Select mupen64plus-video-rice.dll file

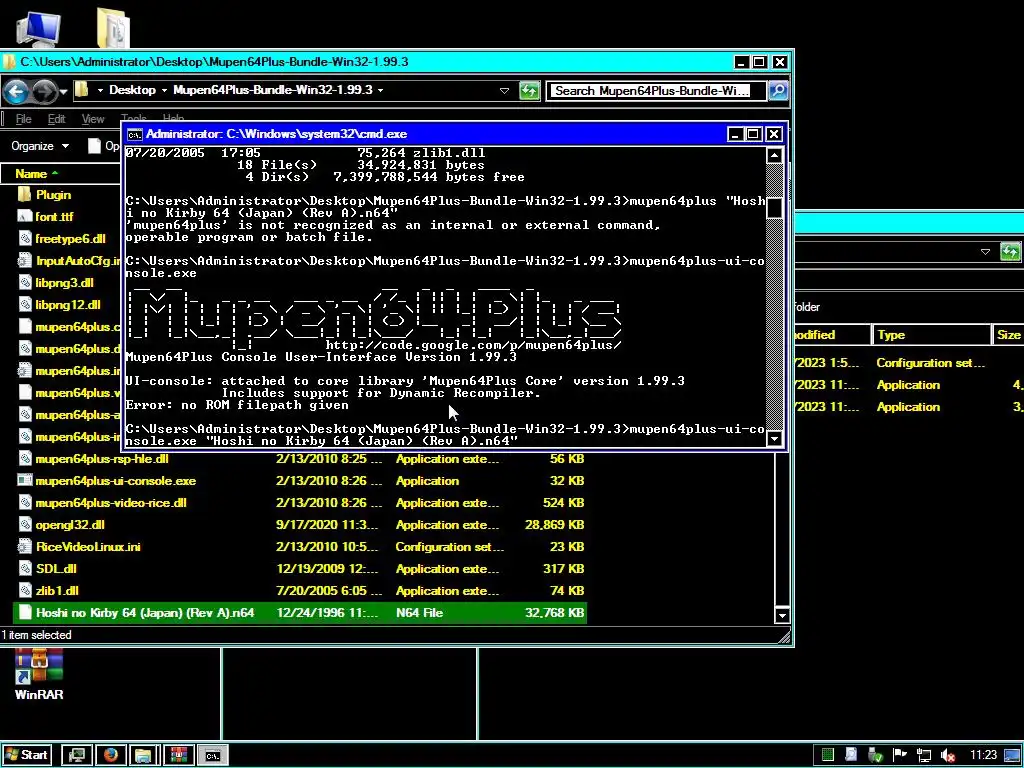click(103, 503)
